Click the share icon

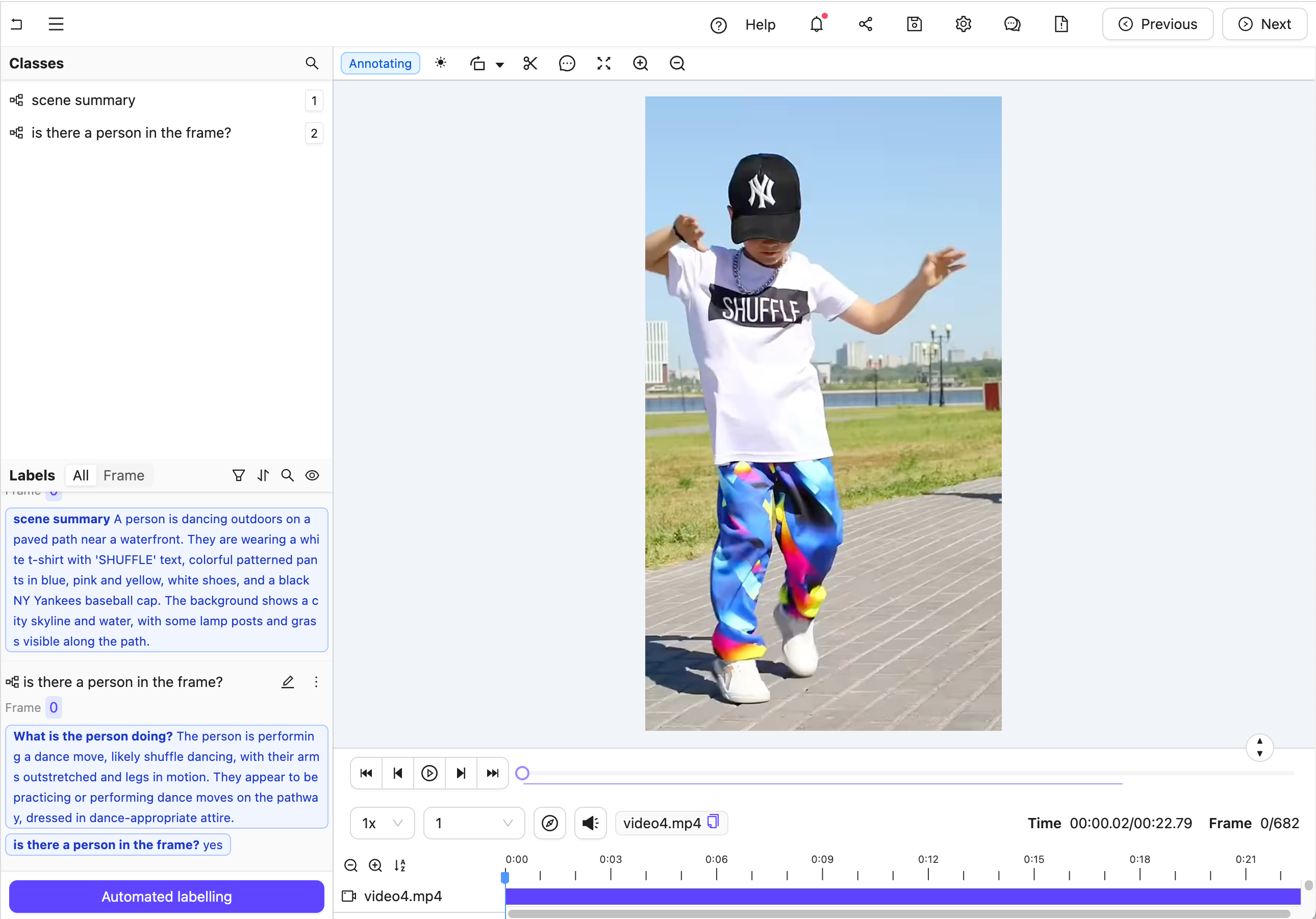(866, 24)
